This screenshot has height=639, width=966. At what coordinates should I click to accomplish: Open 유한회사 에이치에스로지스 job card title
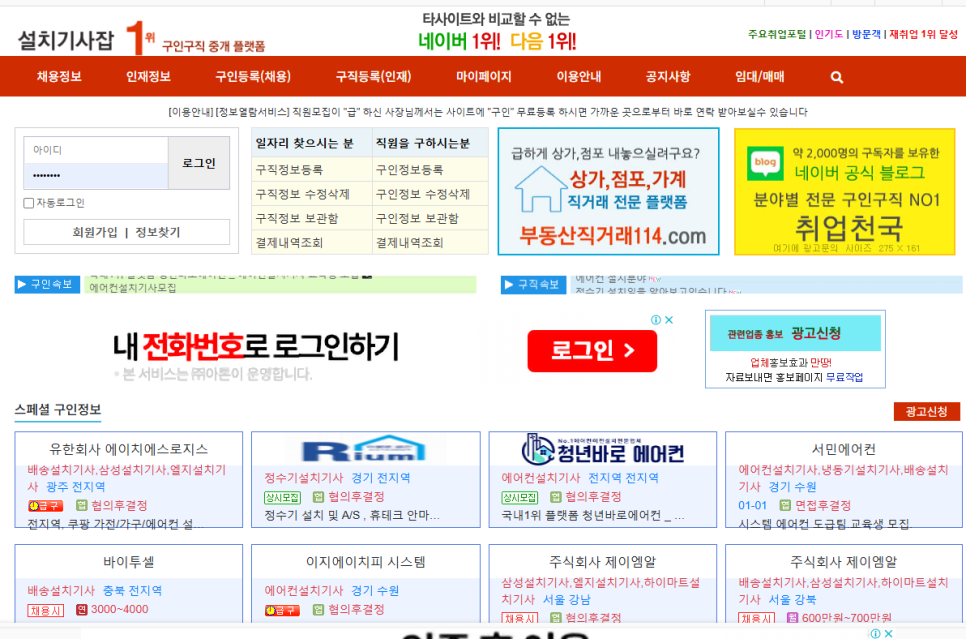click(x=128, y=449)
